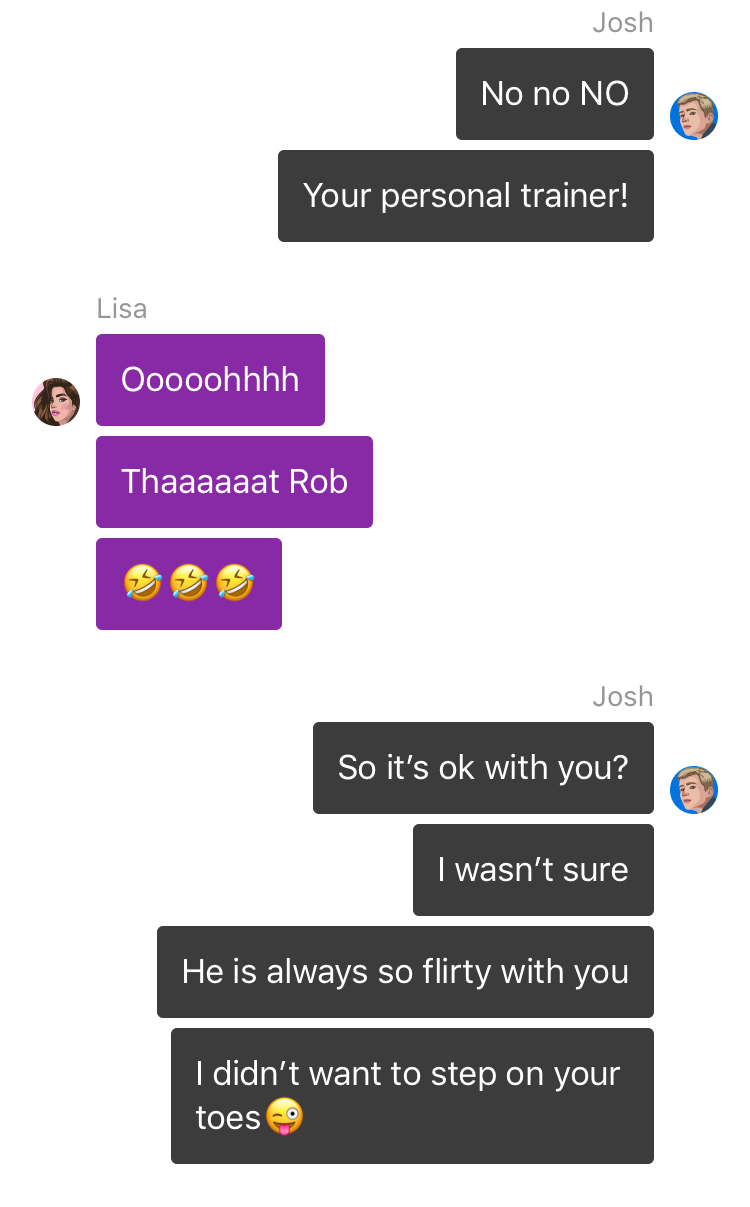The height and width of the screenshot is (1207, 750).
Task: Tap "He is always so flirty with you" bubble
Action: (x=405, y=972)
